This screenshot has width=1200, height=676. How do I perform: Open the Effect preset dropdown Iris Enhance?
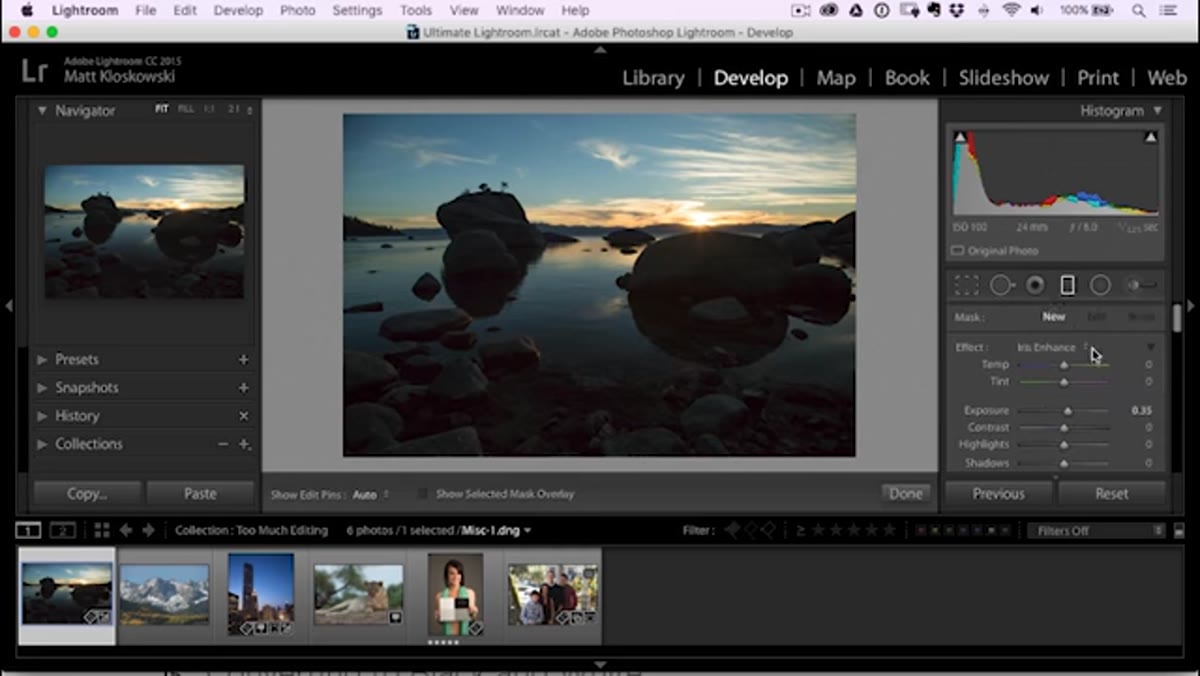1052,347
